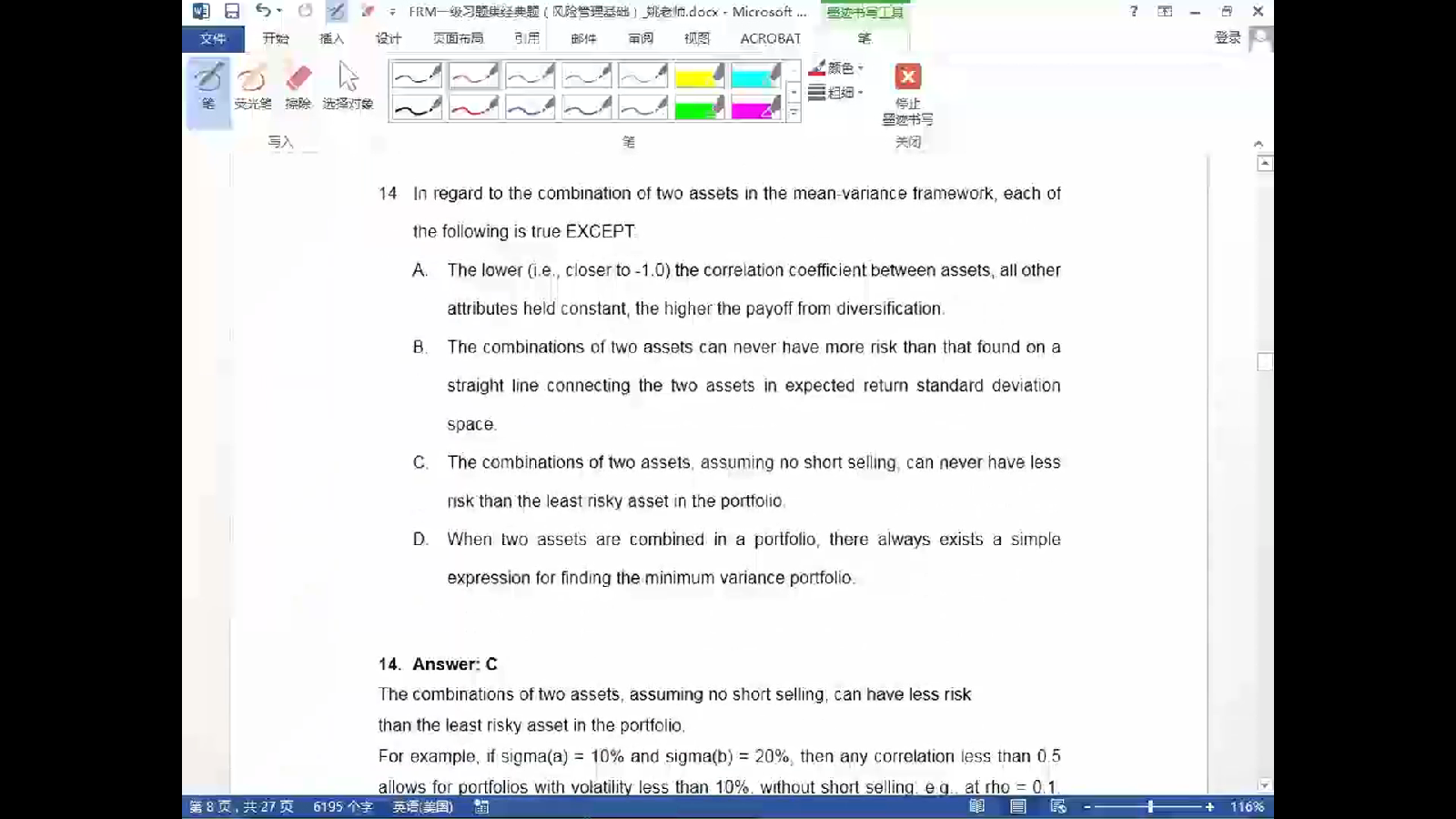1456x819 pixels.
Task: Choose the fourth pen style in the top row
Action: pyautogui.click(x=587, y=75)
